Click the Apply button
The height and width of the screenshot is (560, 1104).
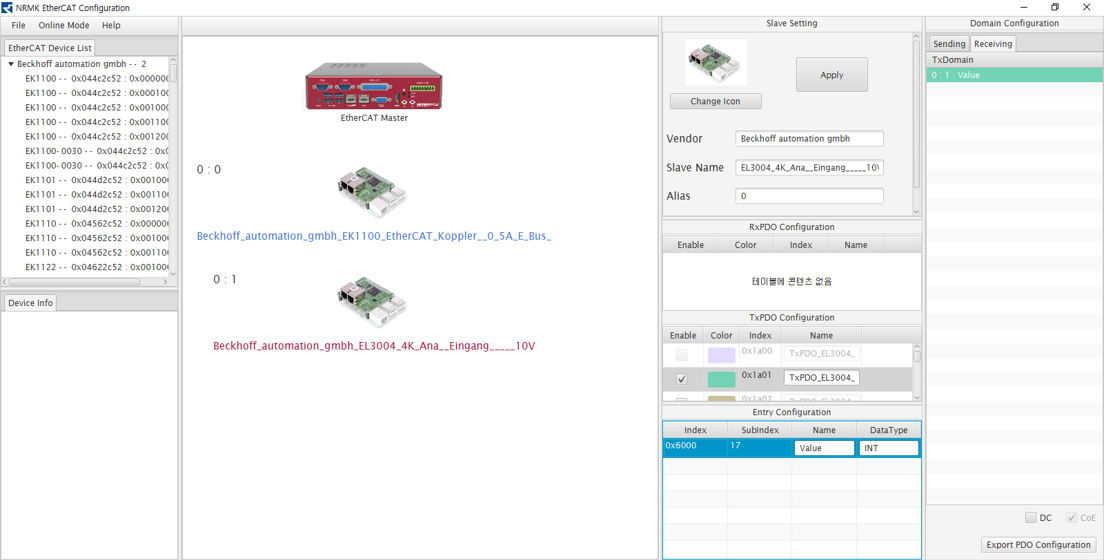(x=832, y=75)
